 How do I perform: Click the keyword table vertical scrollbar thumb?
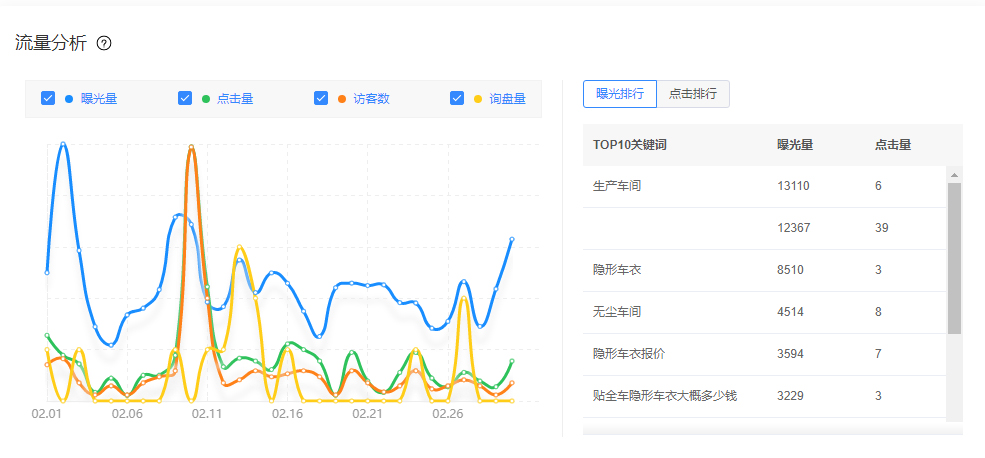tap(954, 258)
